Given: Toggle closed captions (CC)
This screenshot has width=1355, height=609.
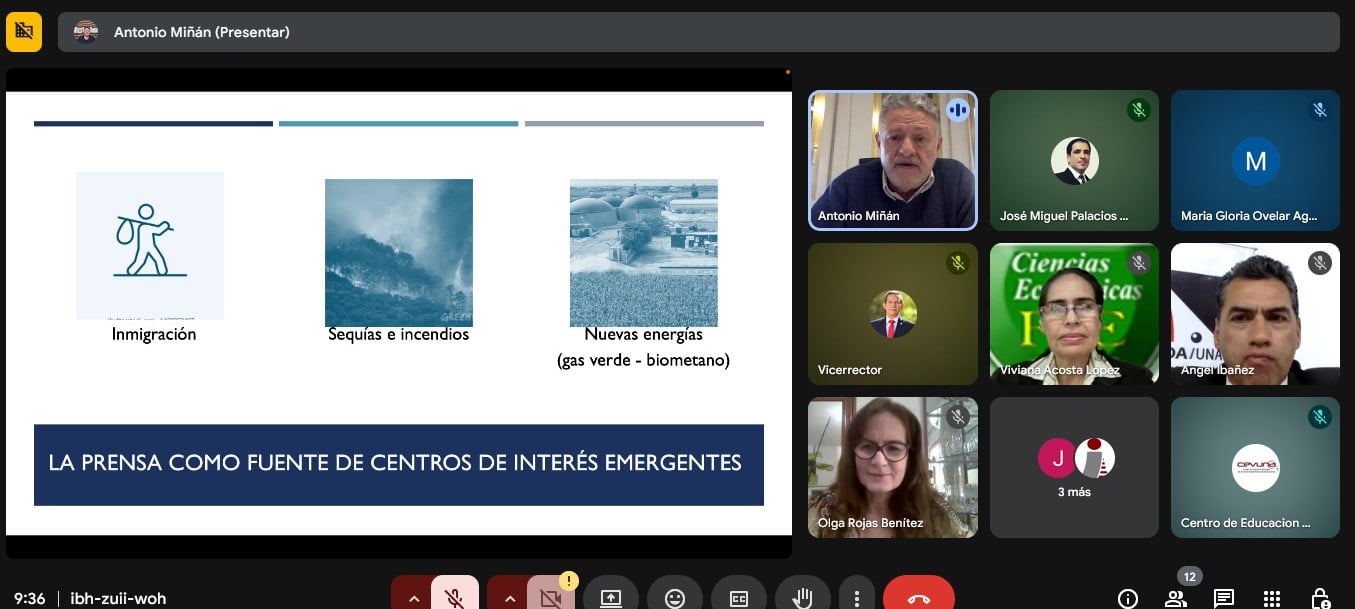Looking at the screenshot, I should pyautogui.click(x=738, y=598).
